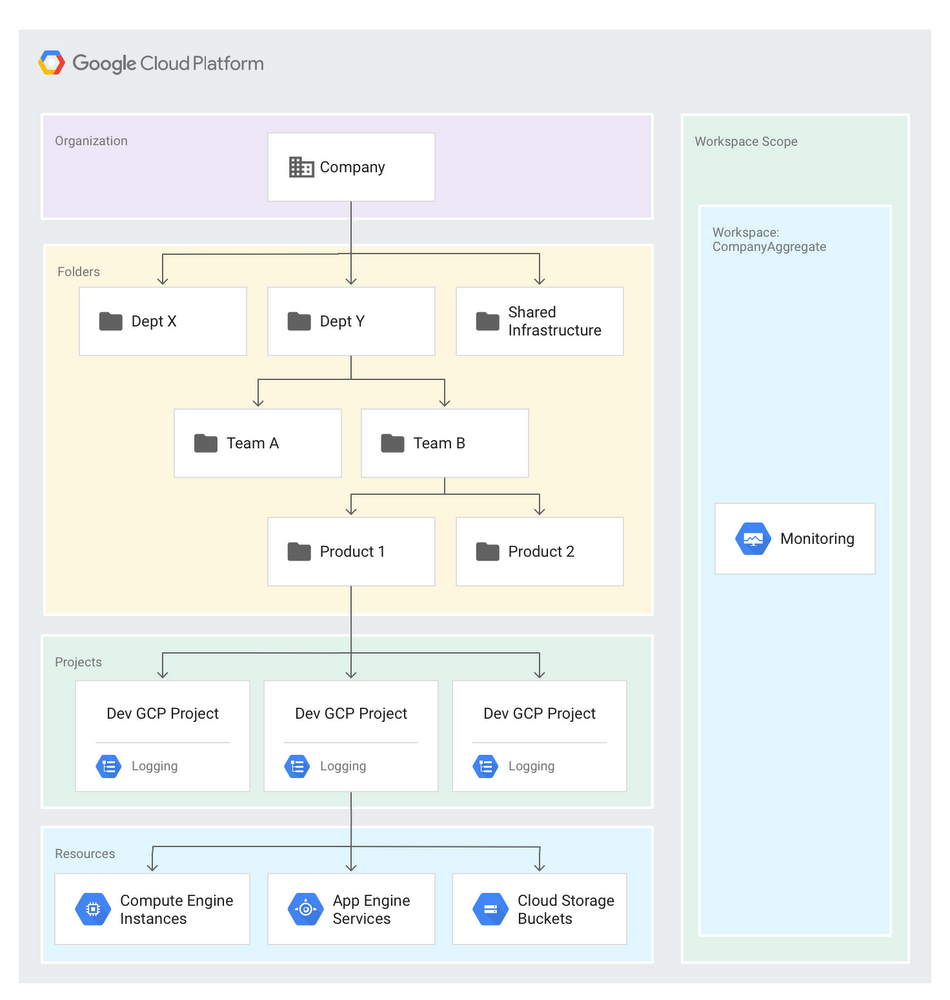Select the Product 1 label
The width and height of the screenshot is (950, 1000).
352,552
